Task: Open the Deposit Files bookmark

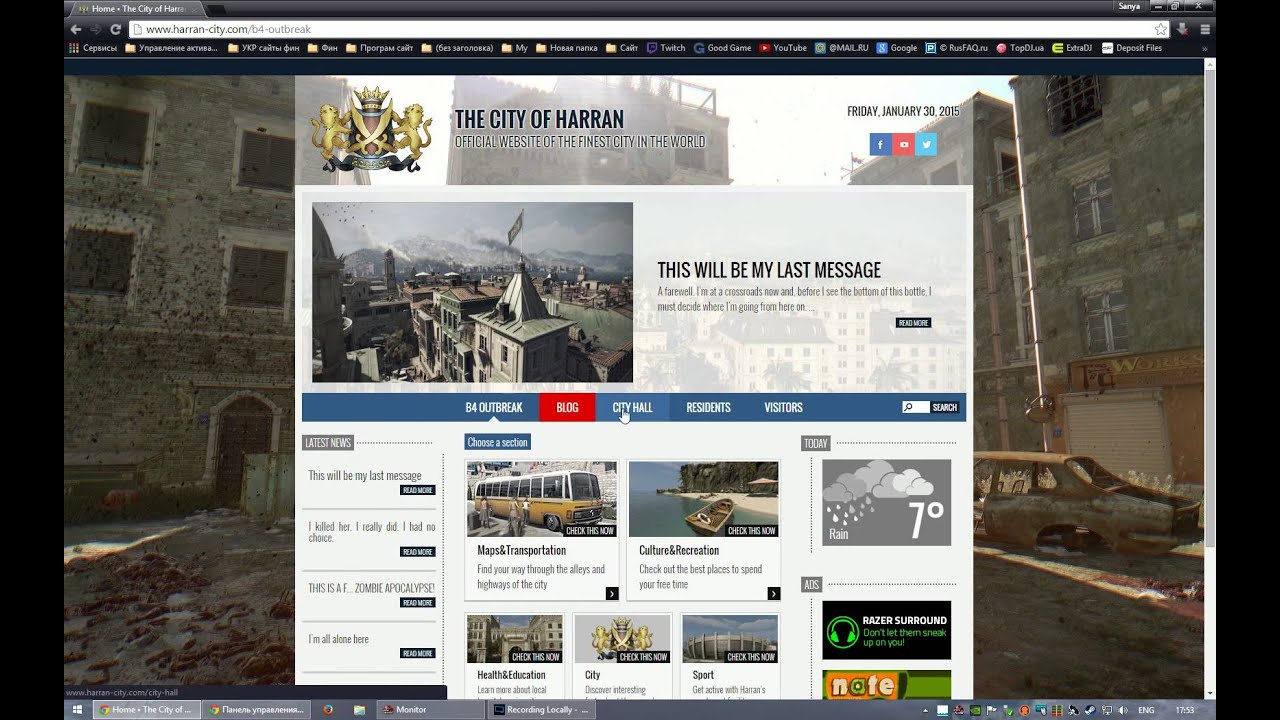Action: (x=1132, y=48)
